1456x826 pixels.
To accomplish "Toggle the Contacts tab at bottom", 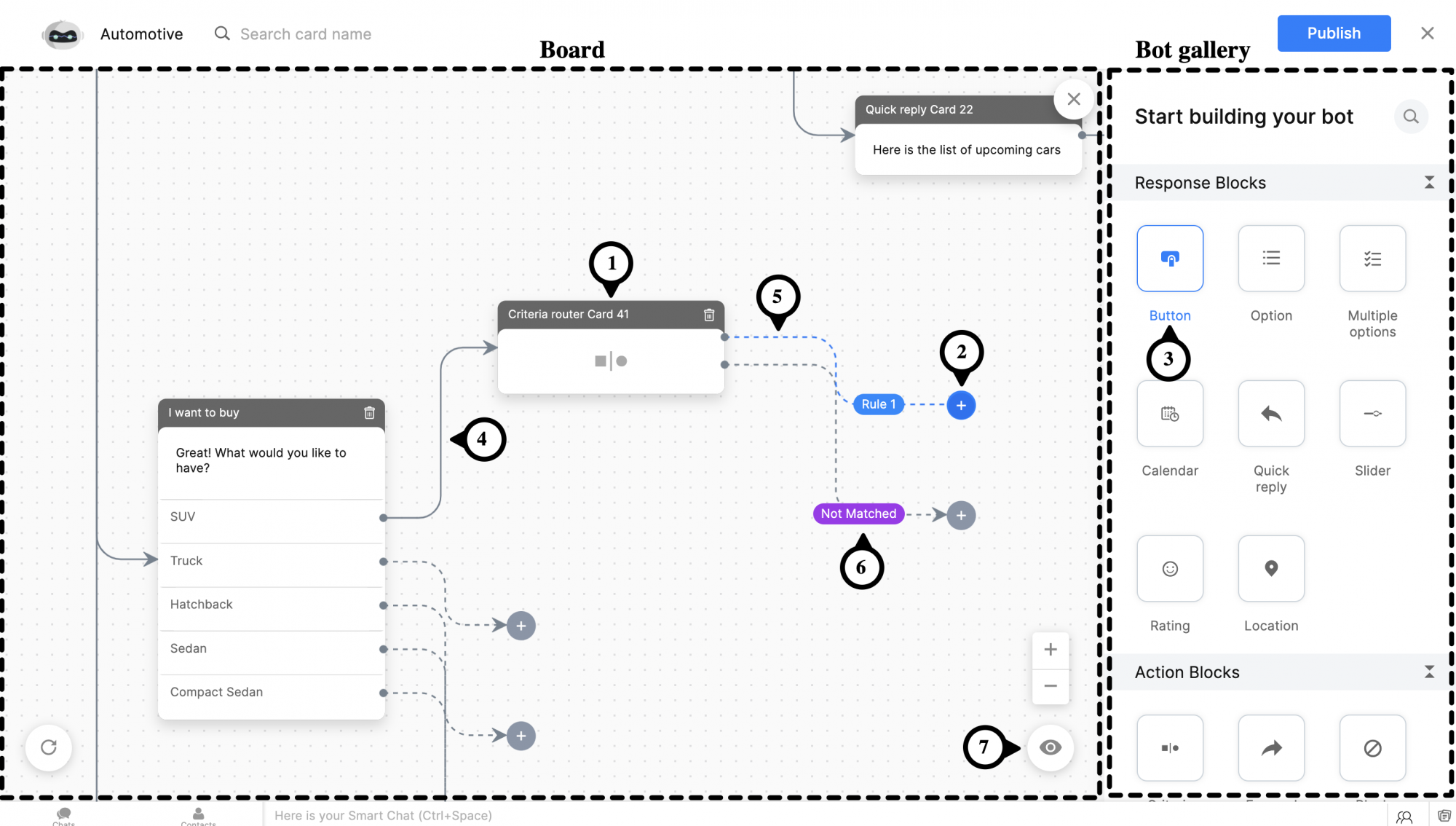I will tap(197, 814).
